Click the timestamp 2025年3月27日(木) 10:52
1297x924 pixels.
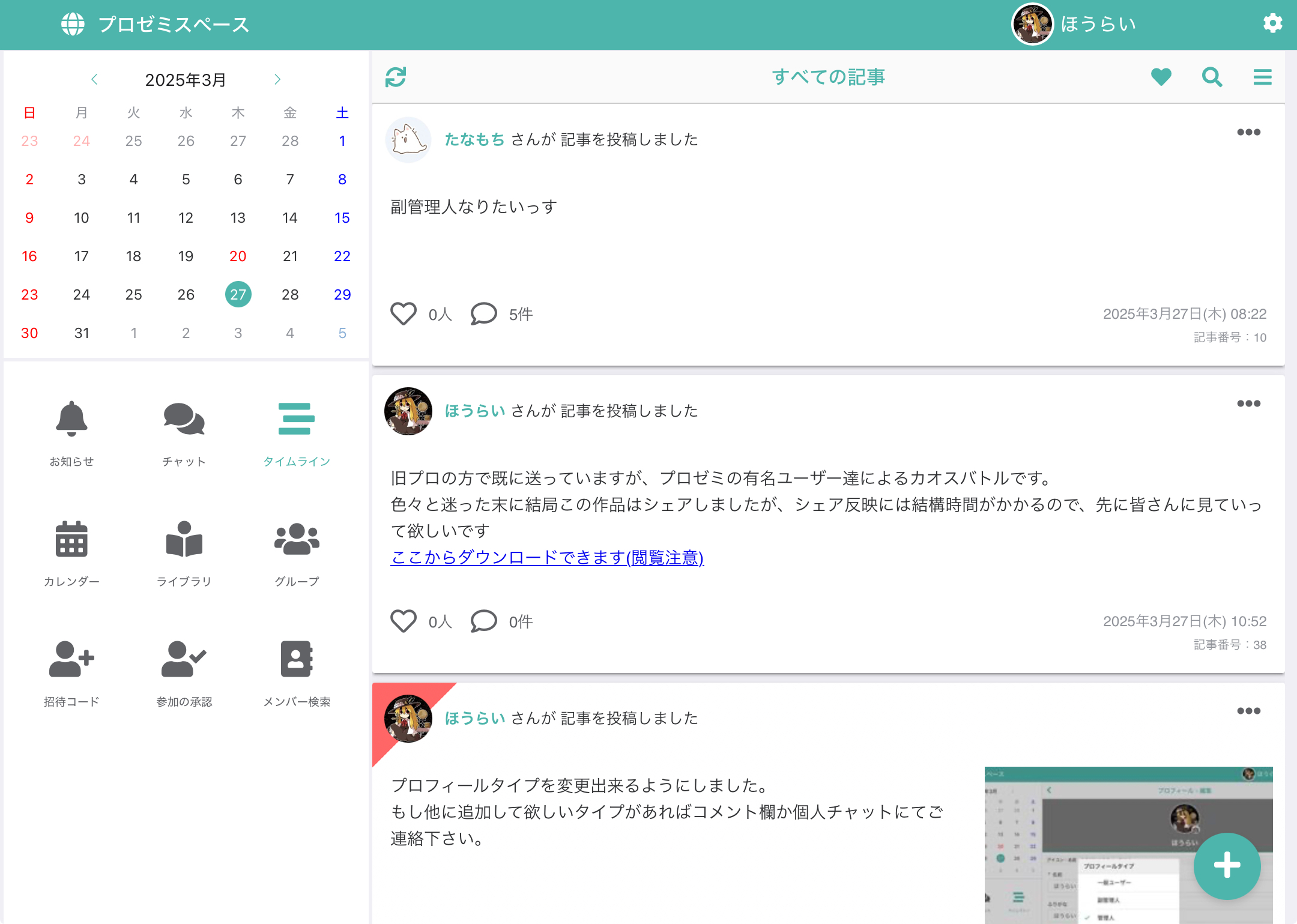tap(1185, 621)
